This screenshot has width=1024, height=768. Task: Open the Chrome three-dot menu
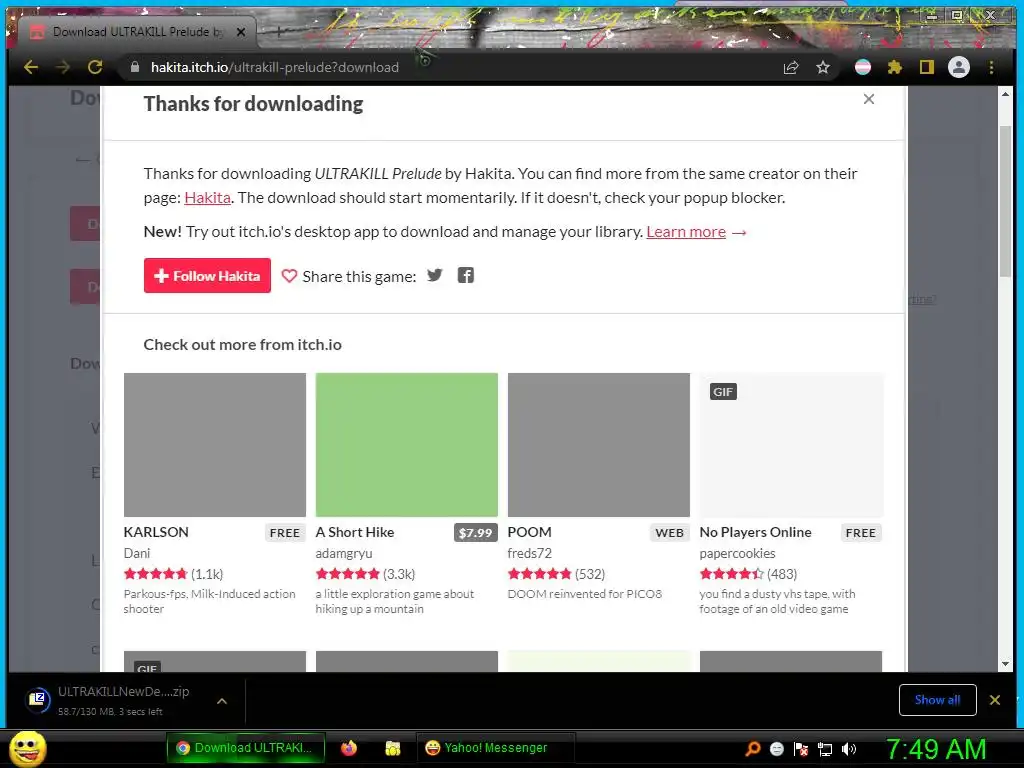[991, 67]
